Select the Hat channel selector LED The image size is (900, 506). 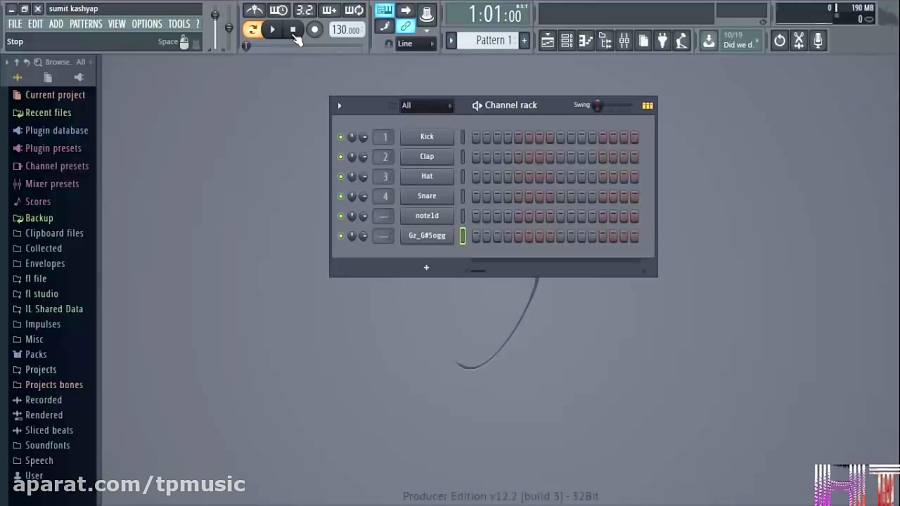pyautogui.click(x=463, y=177)
